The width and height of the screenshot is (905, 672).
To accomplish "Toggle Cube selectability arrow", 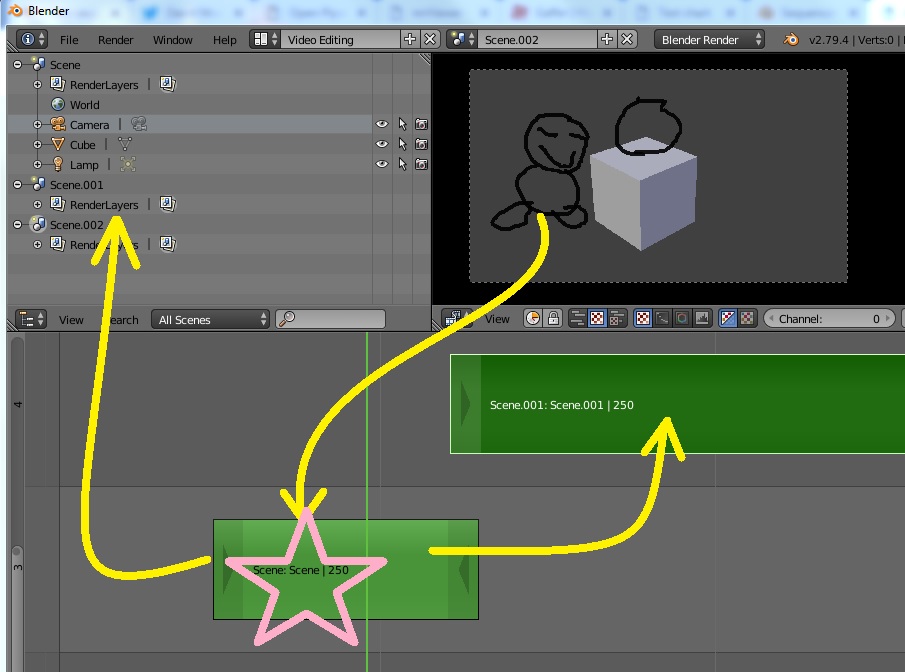I will pyautogui.click(x=402, y=144).
